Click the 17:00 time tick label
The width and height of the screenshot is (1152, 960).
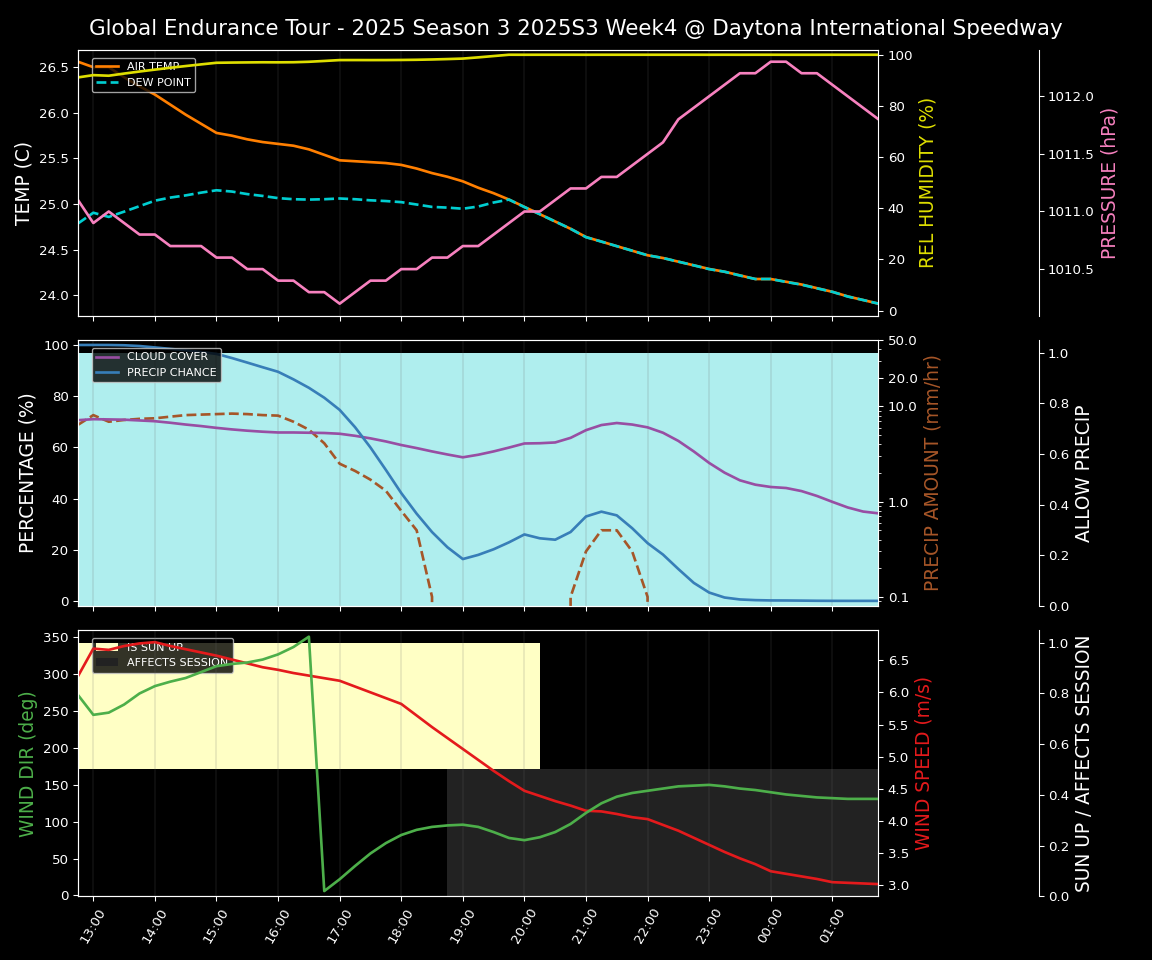[x=337, y=926]
